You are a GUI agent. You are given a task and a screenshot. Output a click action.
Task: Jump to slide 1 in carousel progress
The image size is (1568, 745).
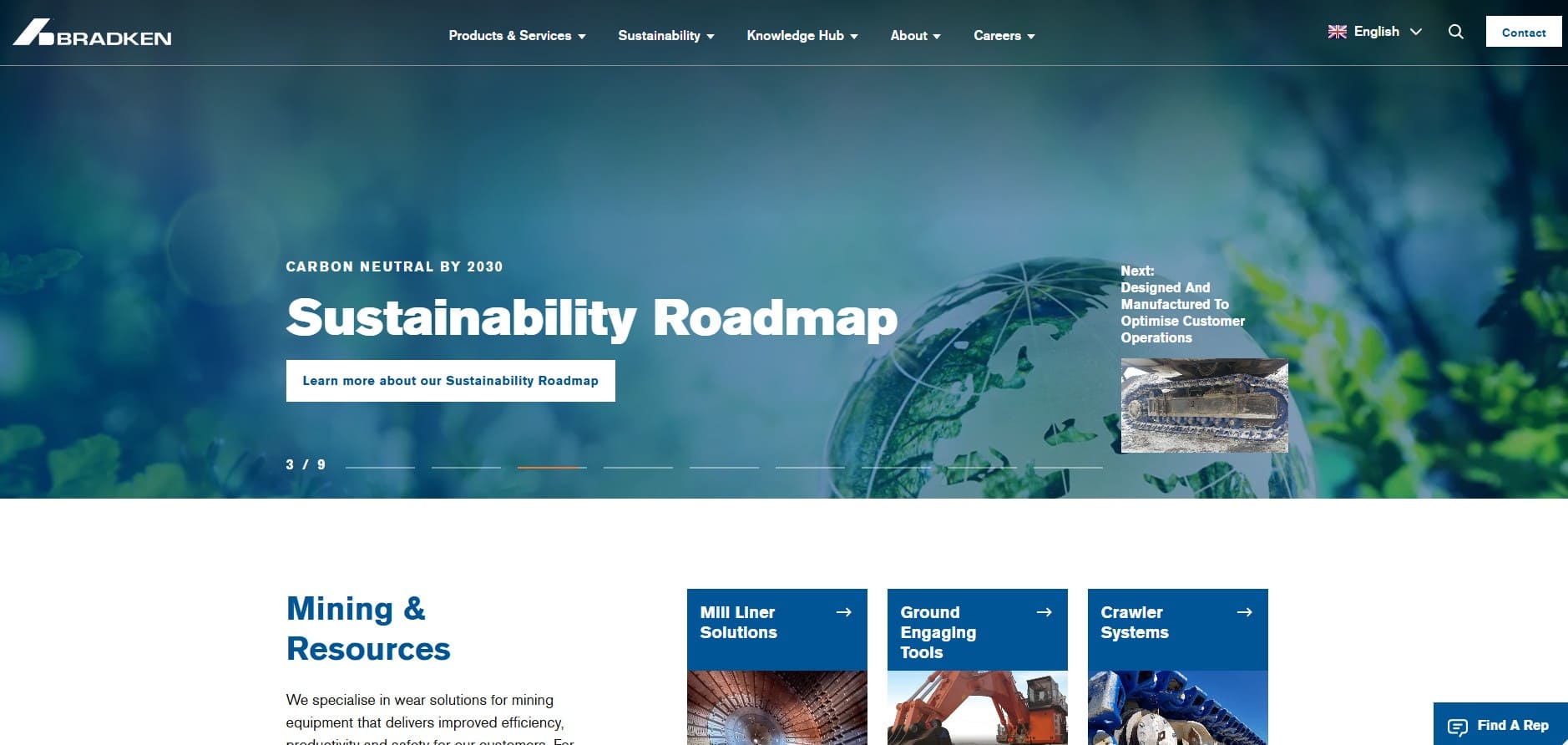click(380, 467)
